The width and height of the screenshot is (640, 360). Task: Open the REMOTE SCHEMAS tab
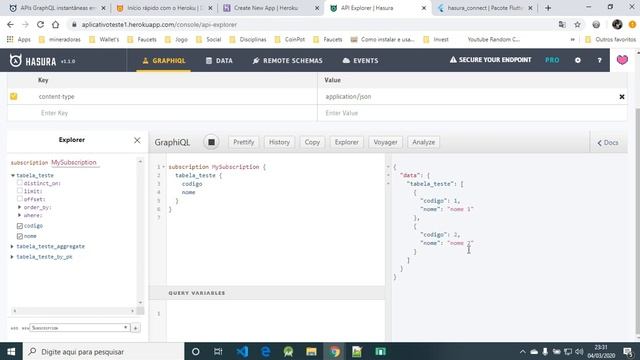click(288, 60)
